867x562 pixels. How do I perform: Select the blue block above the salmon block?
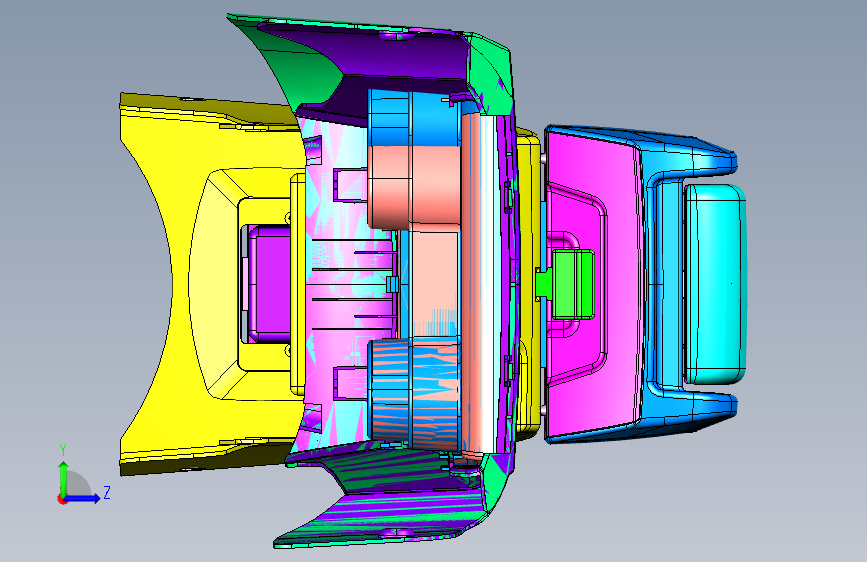414,118
